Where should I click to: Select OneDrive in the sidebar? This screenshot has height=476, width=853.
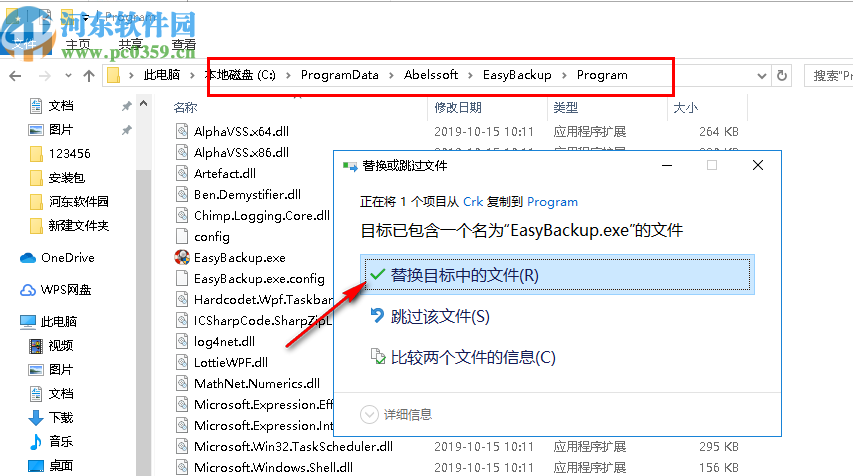(x=67, y=257)
